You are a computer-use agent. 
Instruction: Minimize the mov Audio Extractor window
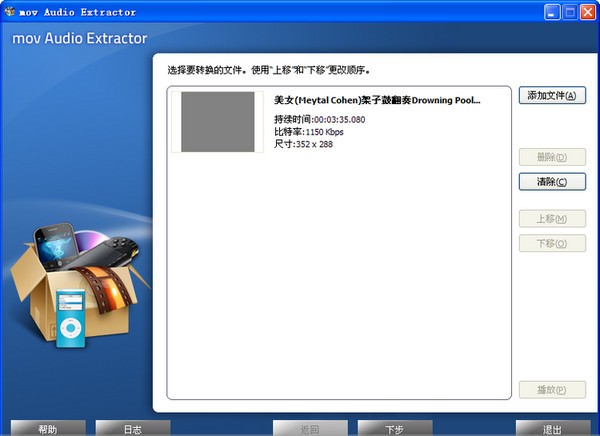tap(551, 12)
